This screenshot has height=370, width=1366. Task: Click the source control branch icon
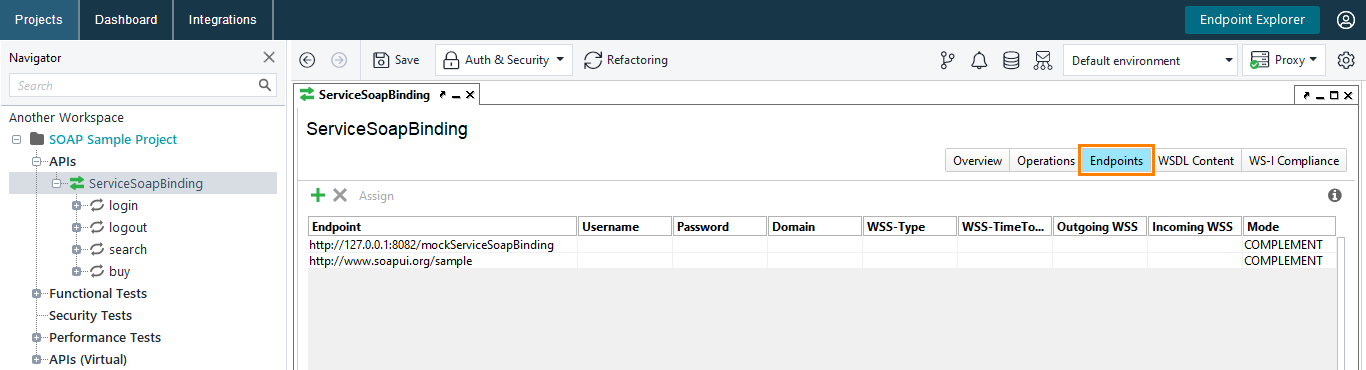(948, 60)
